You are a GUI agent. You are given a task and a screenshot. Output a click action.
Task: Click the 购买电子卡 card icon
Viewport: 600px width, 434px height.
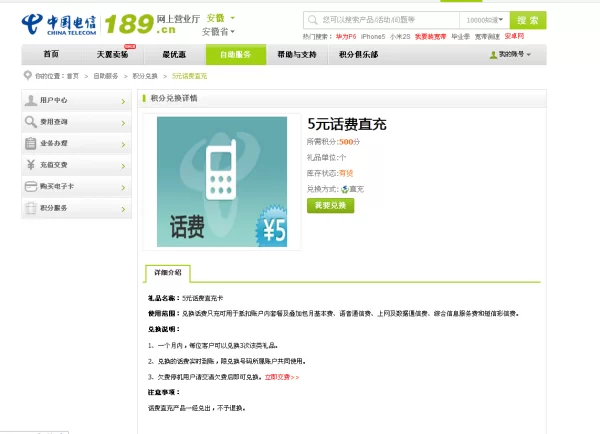32,187
